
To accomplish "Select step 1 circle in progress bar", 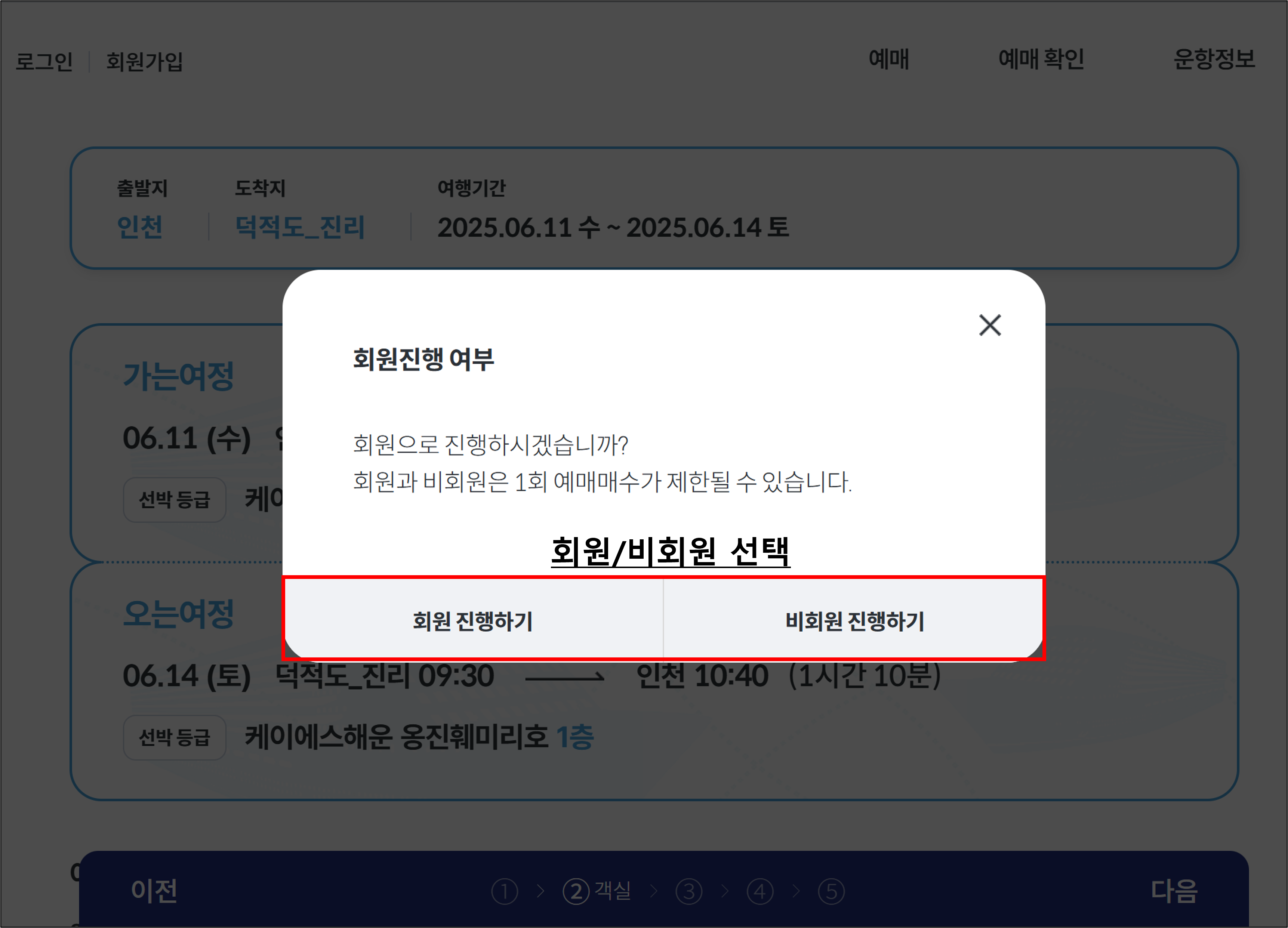I will coord(504,892).
